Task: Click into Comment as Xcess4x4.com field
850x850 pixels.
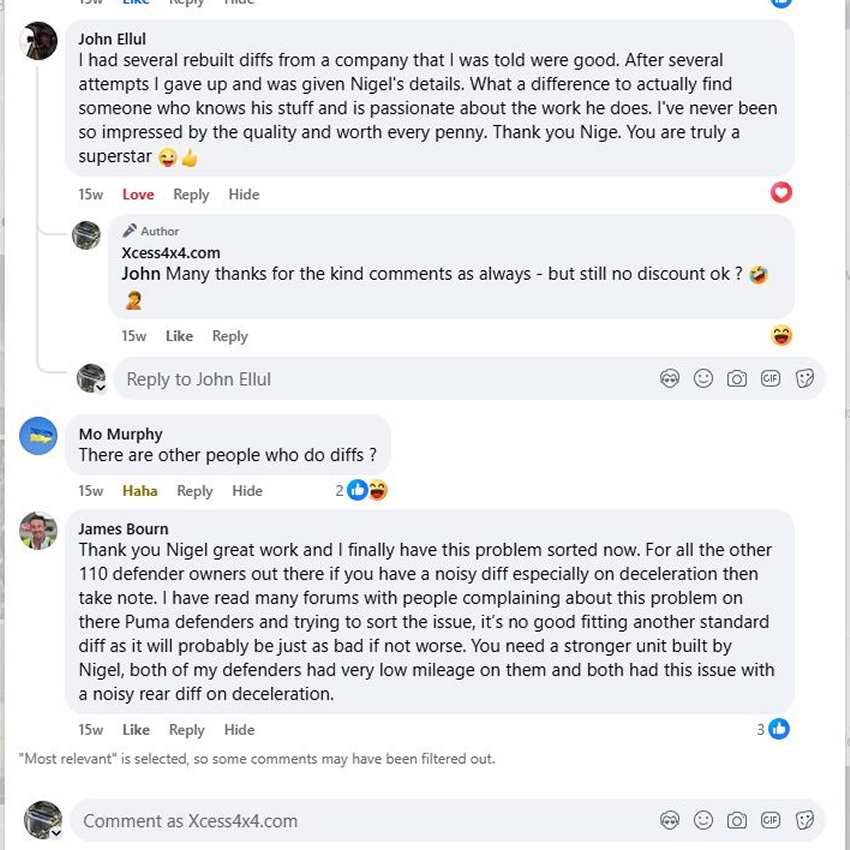Action: (x=350, y=821)
